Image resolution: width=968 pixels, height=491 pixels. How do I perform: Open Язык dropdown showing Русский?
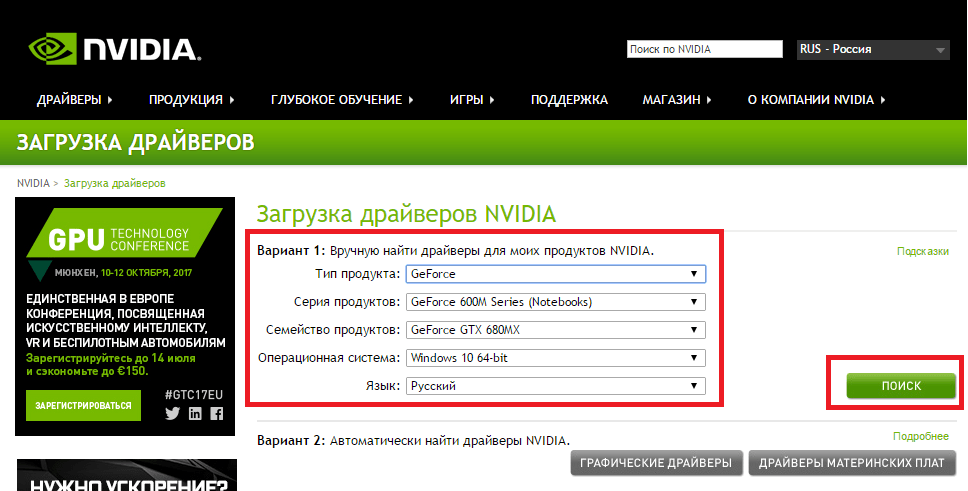coord(555,386)
